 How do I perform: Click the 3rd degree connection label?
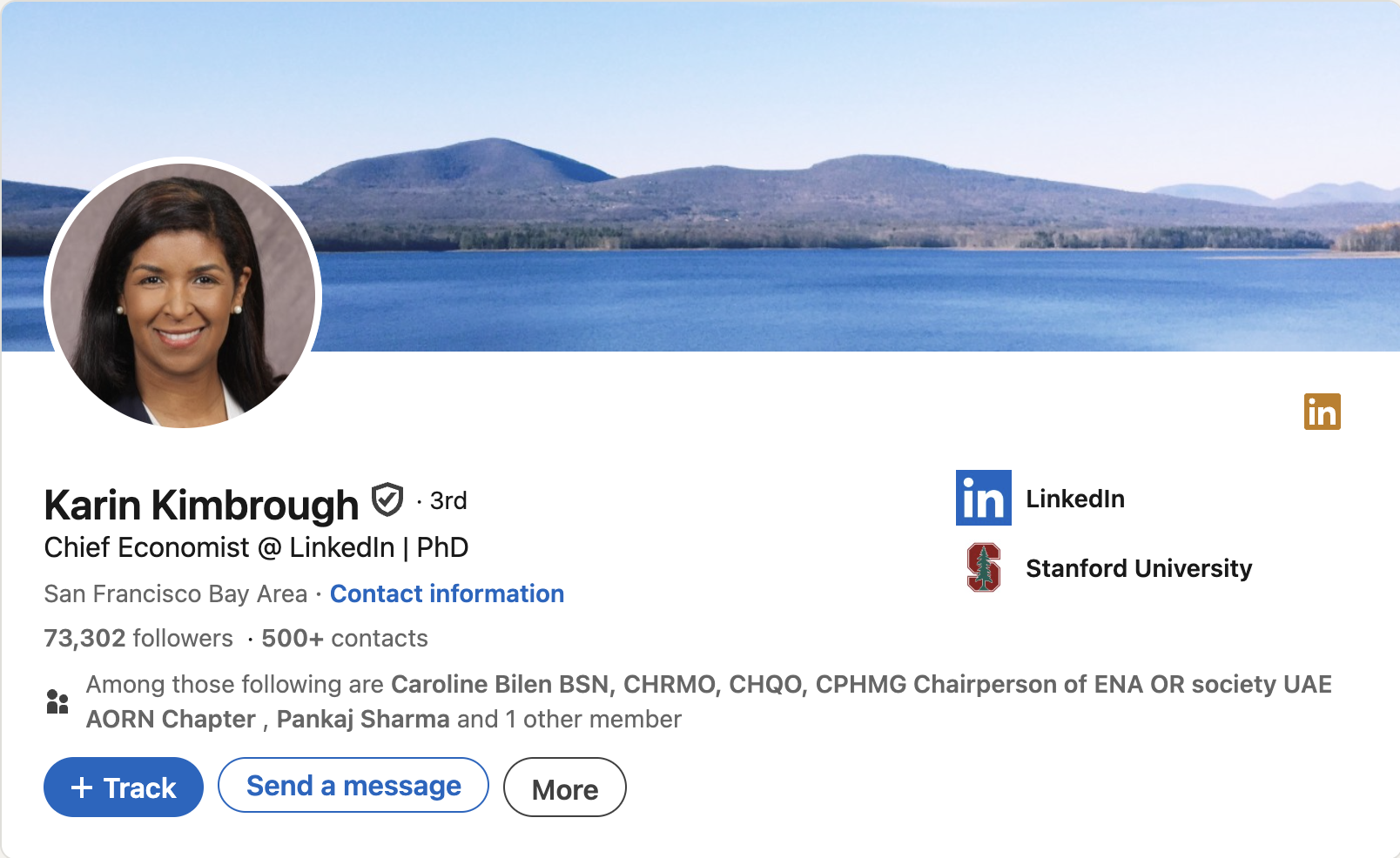click(x=448, y=500)
